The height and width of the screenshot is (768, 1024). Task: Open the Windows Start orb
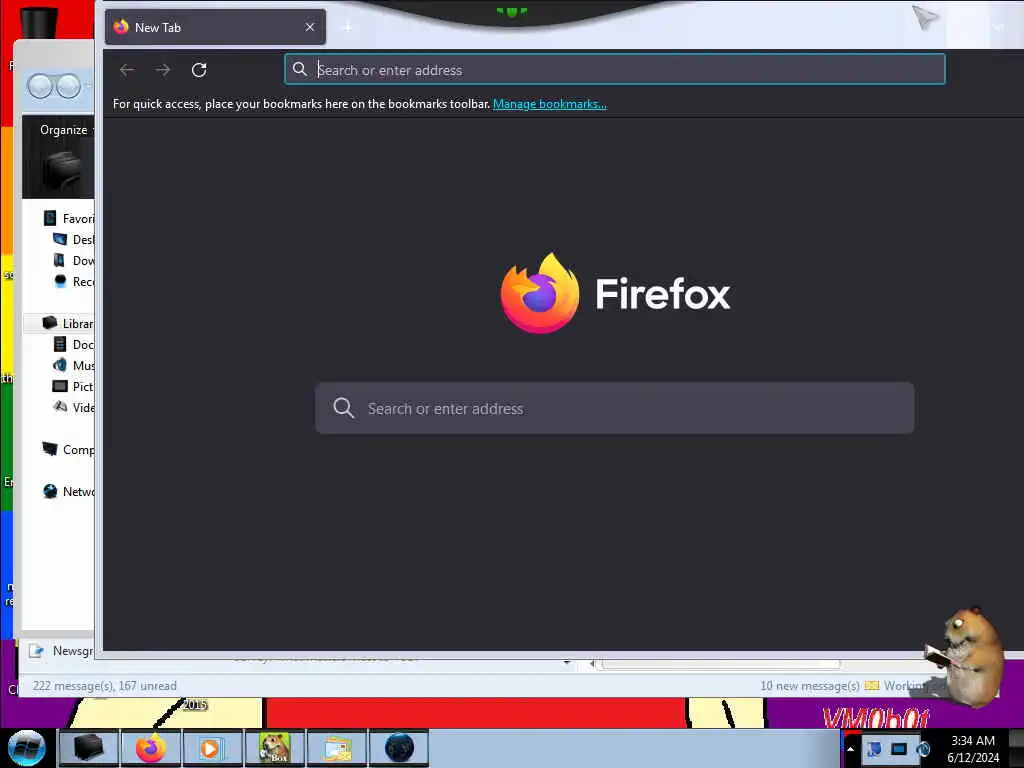pos(26,748)
